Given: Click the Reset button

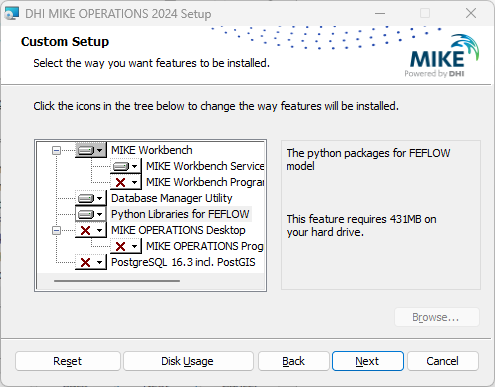Looking at the screenshot, I should pyautogui.click(x=68, y=361).
